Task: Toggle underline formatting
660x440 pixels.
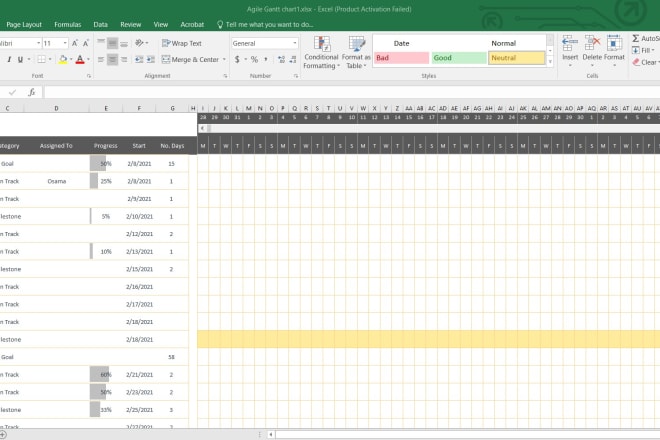Action: tap(20, 59)
